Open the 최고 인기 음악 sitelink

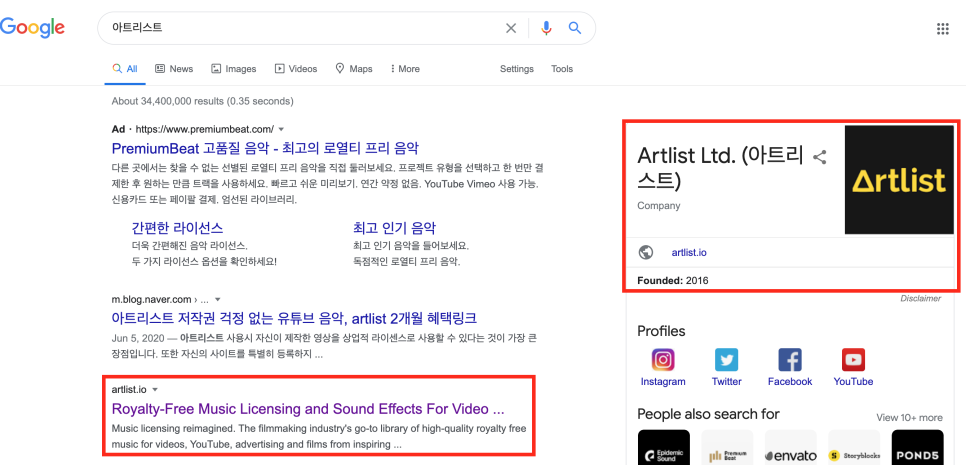click(x=395, y=228)
